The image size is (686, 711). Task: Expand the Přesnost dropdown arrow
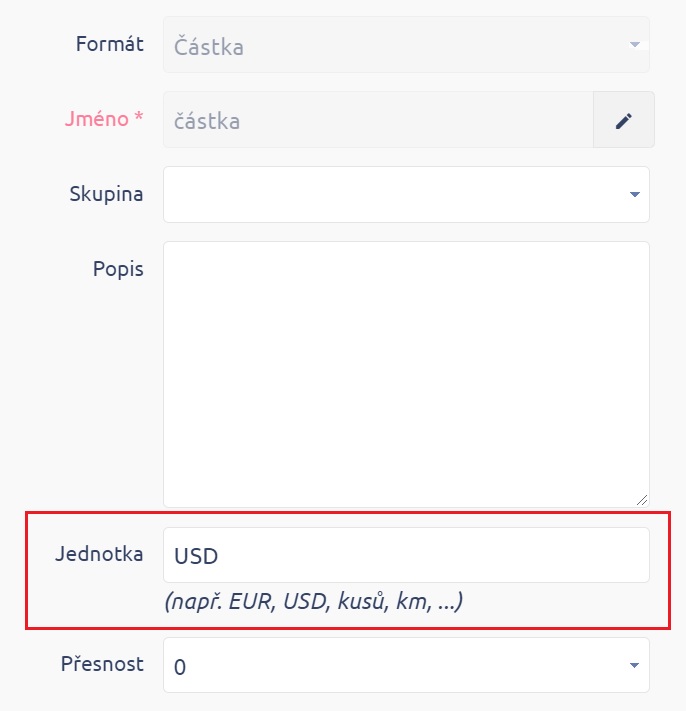coord(634,666)
